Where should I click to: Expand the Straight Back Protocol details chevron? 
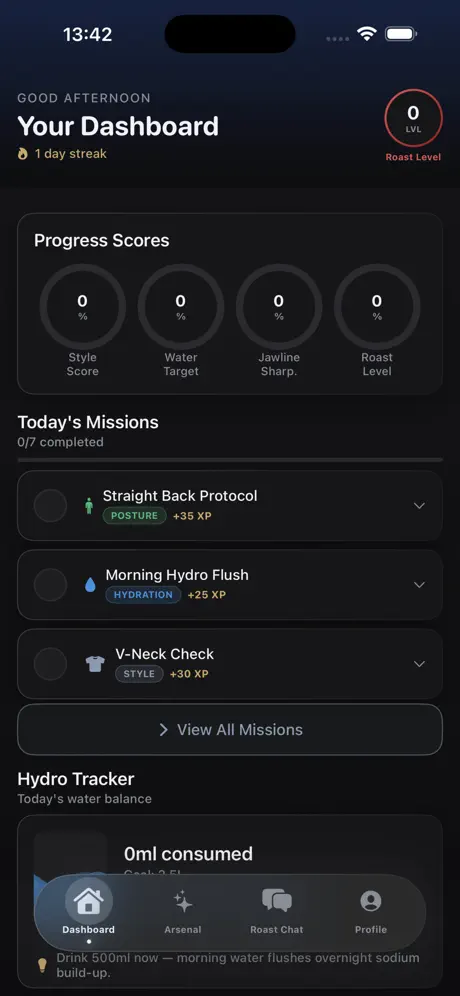click(419, 506)
